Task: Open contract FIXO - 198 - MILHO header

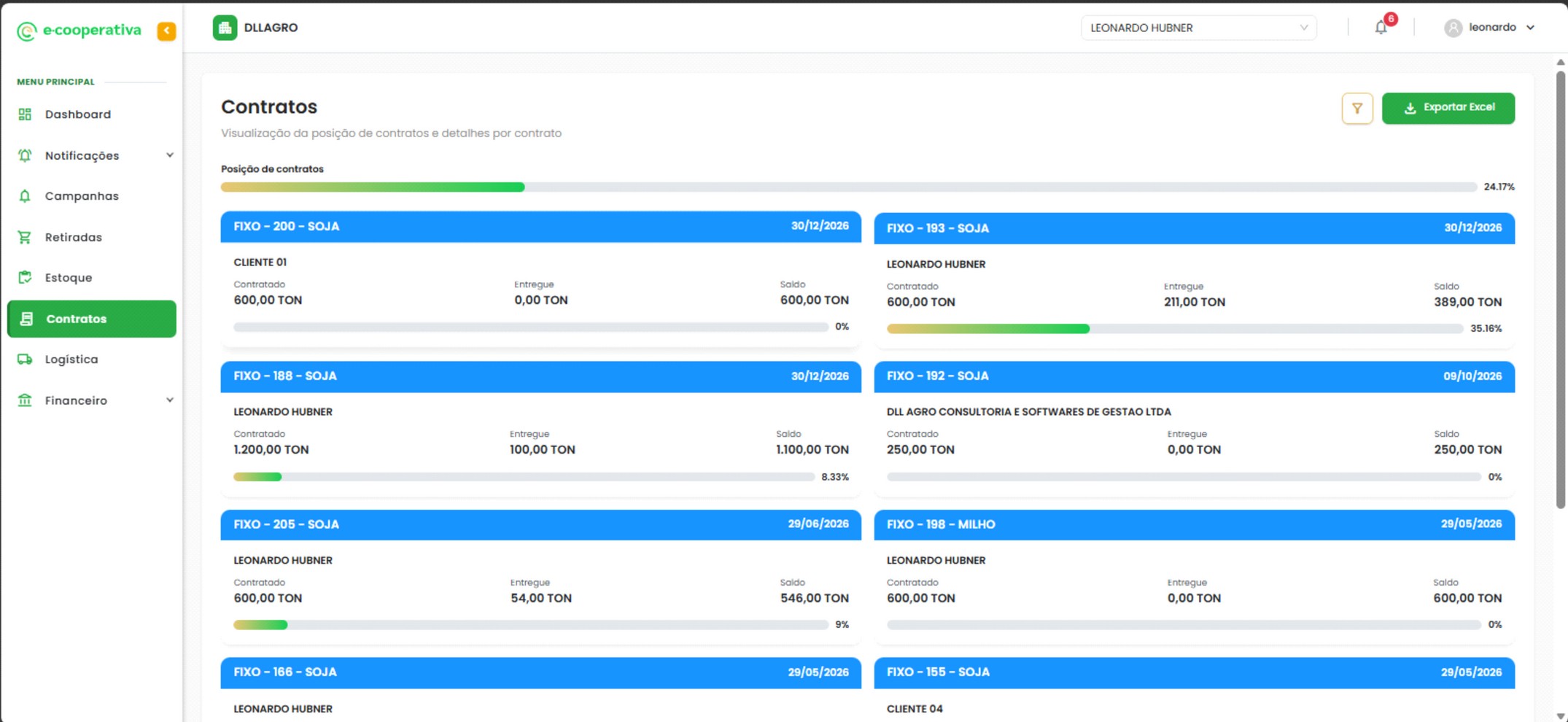Action: [x=1194, y=524]
